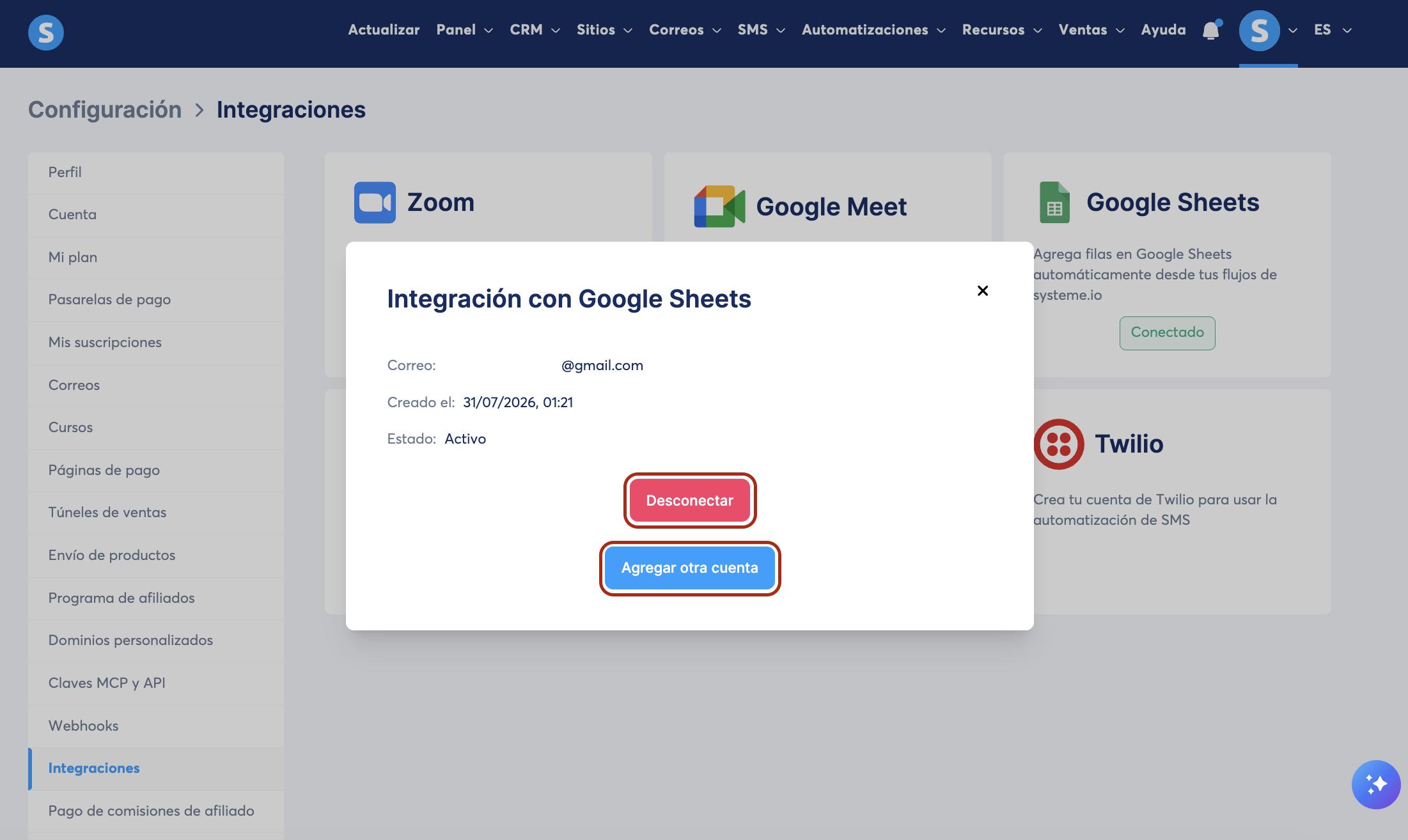Click the Activo status value
Screen dimensions: 1408x840
(465, 439)
